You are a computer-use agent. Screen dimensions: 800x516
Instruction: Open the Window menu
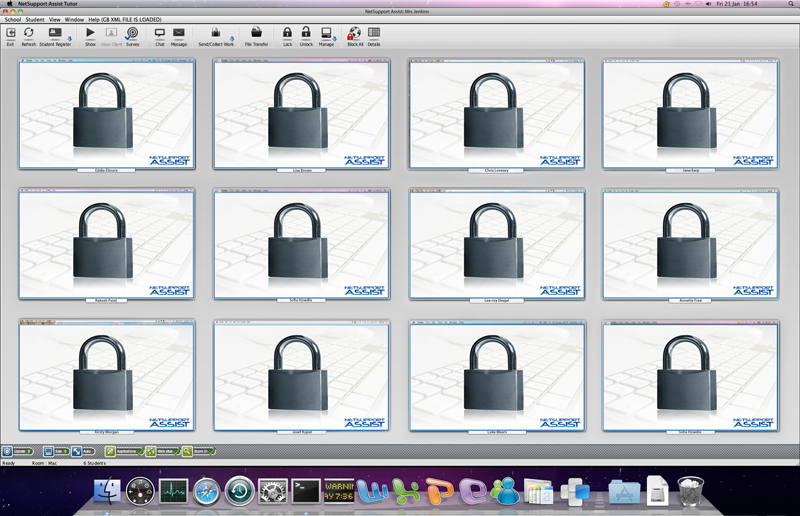point(74,19)
